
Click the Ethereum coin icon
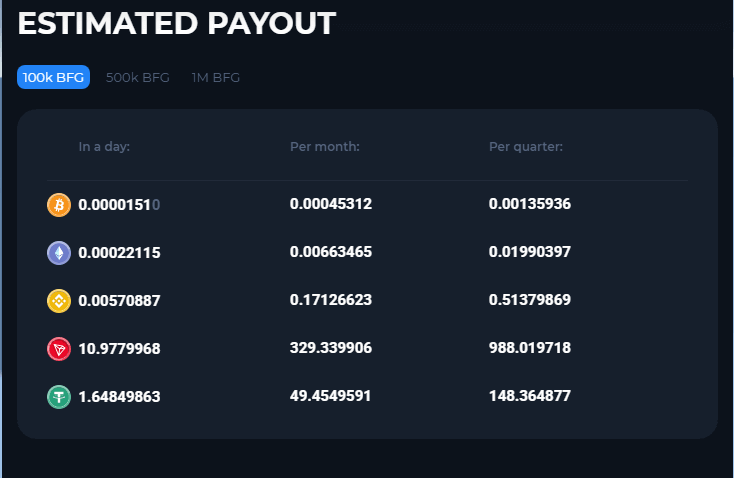pos(59,253)
